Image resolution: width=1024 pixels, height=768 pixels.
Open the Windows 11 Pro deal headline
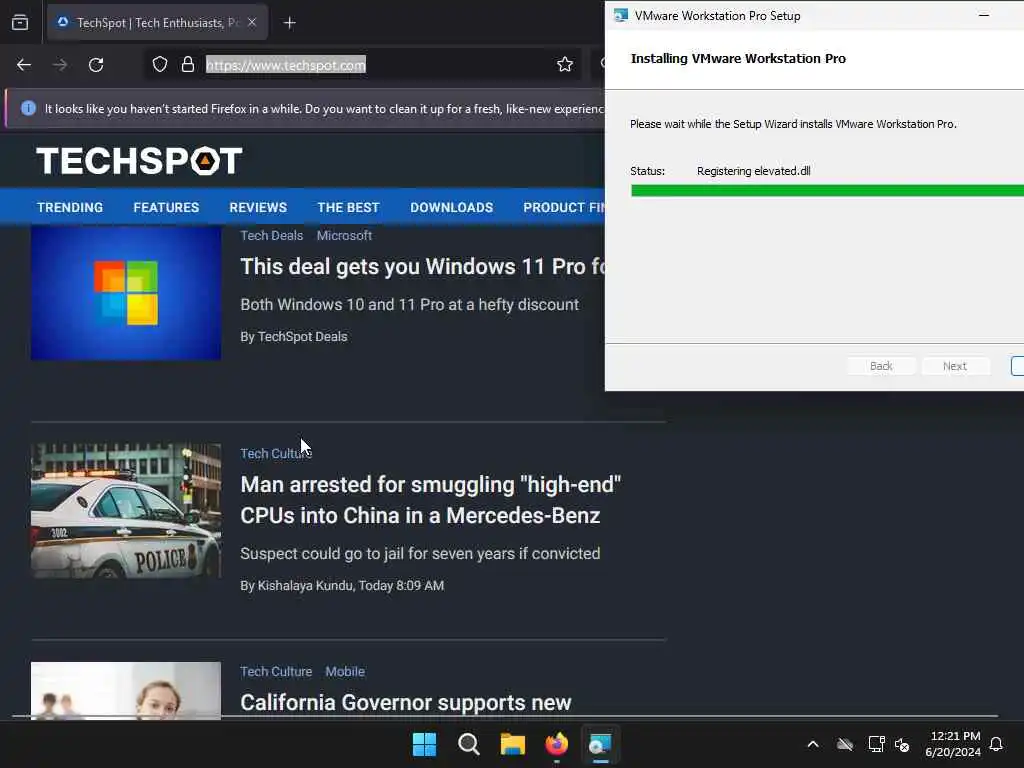pyautogui.click(x=423, y=266)
